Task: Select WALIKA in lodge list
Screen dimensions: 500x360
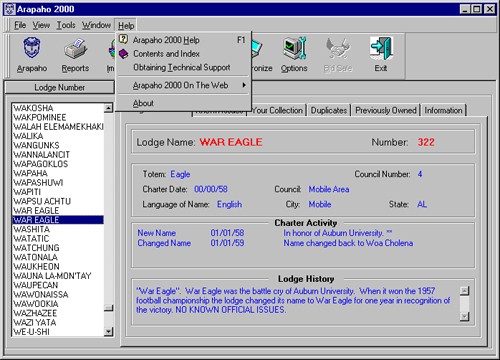Action: tap(58, 136)
